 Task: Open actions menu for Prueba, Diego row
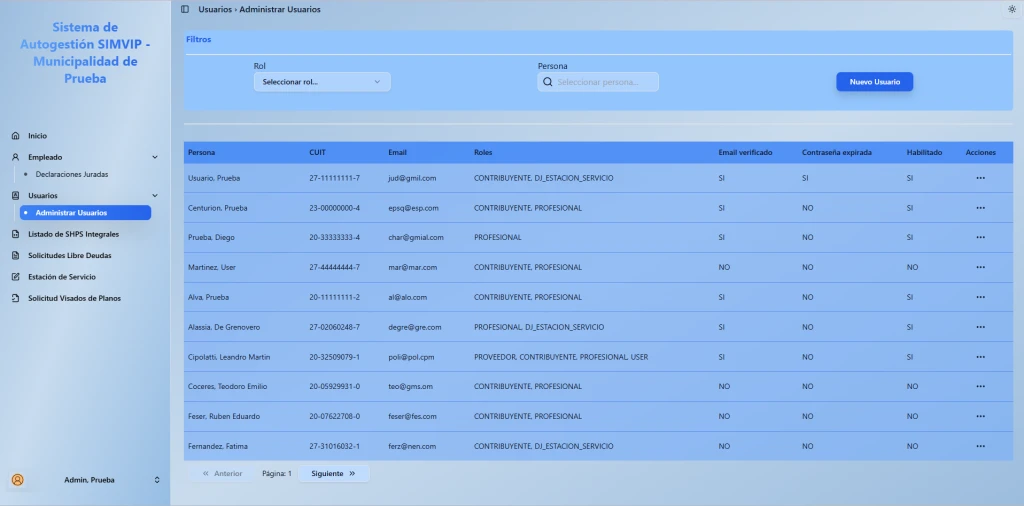click(980, 238)
